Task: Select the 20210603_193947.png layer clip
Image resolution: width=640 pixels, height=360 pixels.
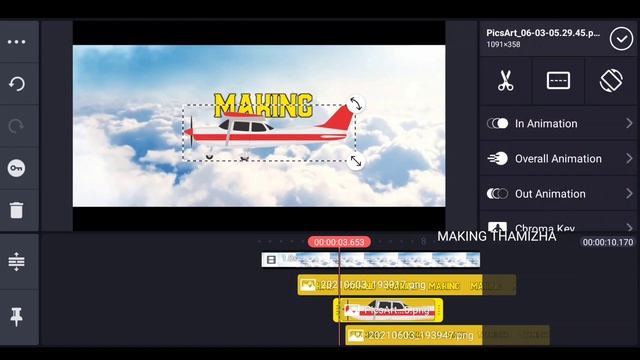Action: click(x=447, y=336)
